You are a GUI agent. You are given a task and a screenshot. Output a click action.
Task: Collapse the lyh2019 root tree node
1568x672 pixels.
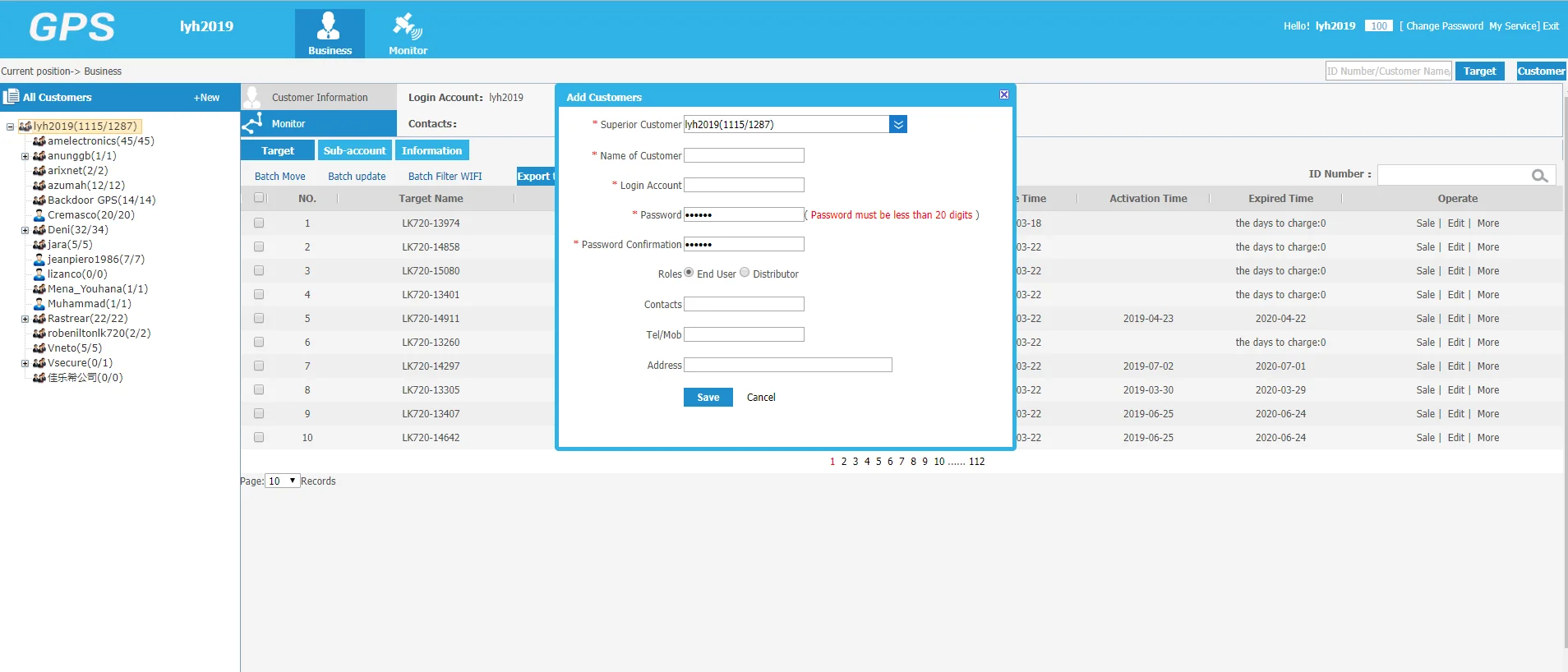(10, 127)
